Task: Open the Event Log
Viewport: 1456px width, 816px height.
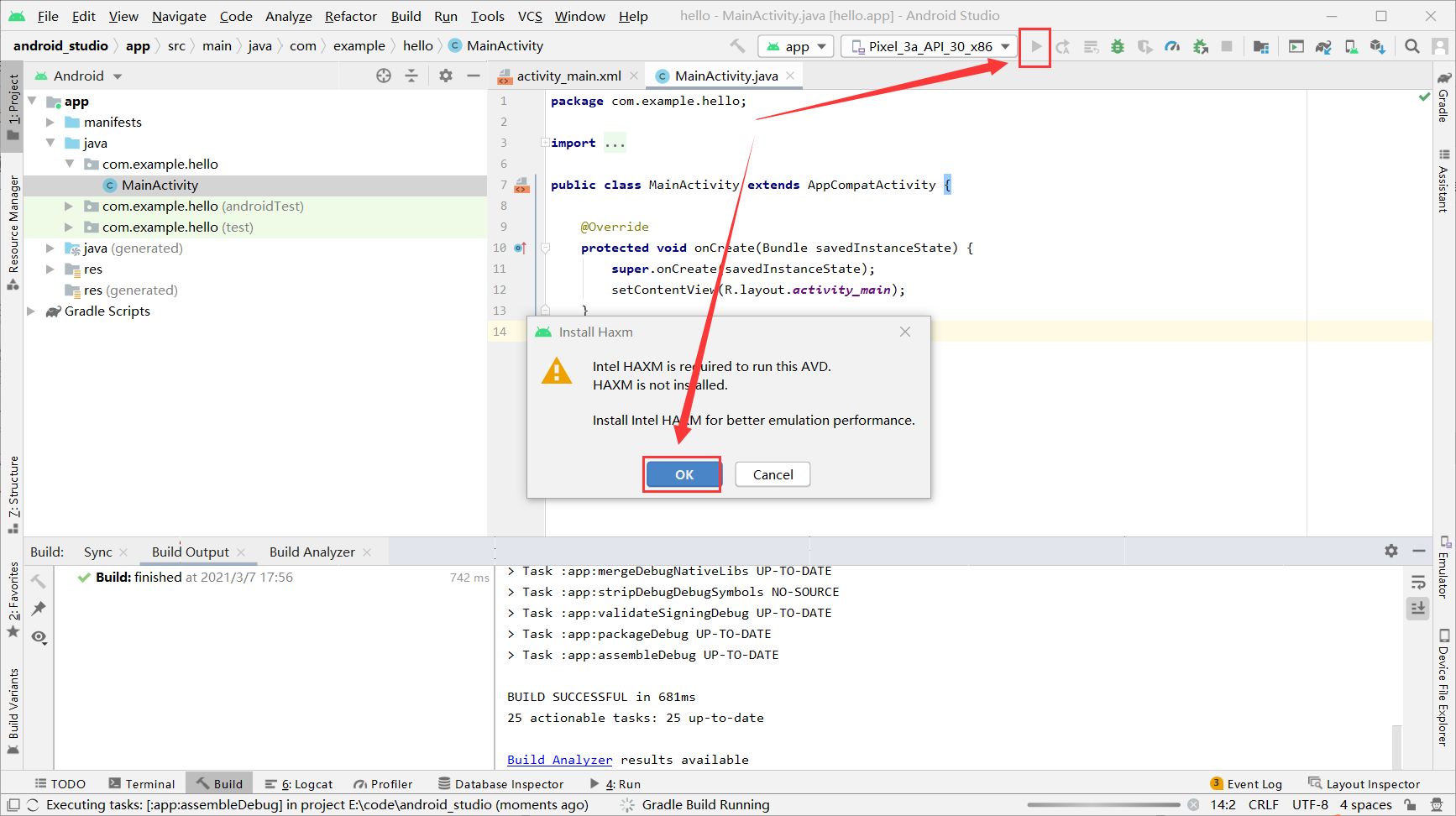Action: 1246,783
